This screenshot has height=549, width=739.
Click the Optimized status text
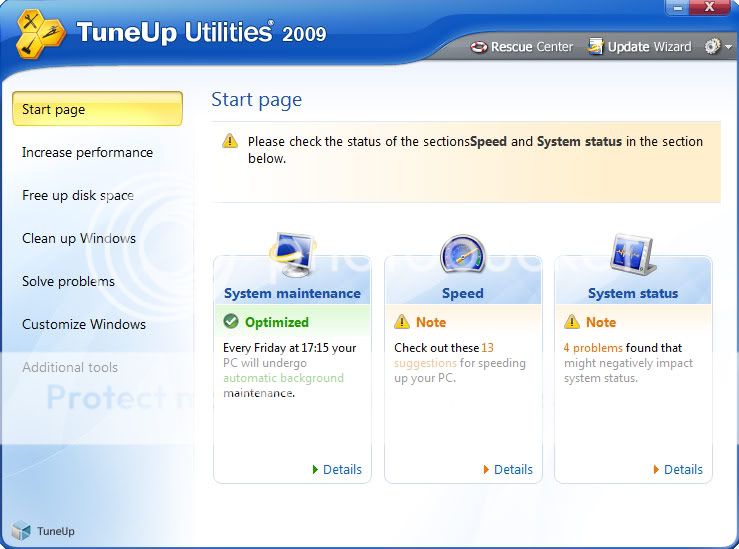pyautogui.click(x=277, y=322)
